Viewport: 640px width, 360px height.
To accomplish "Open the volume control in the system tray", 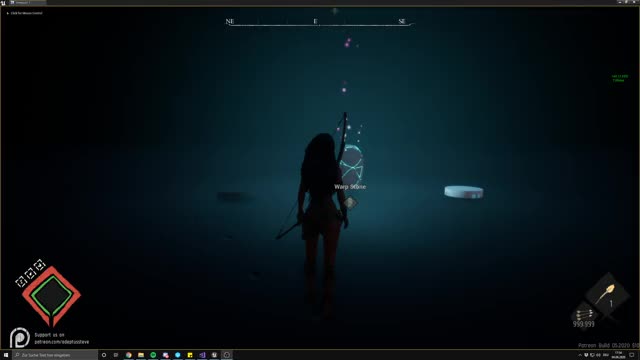I will tap(598, 355).
